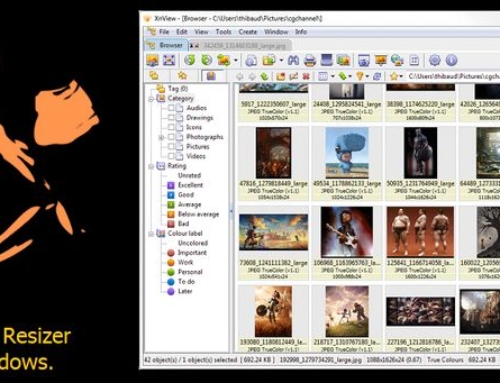Click the Open file toolbar icon
The height and width of the screenshot is (383, 500).
(153, 60)
